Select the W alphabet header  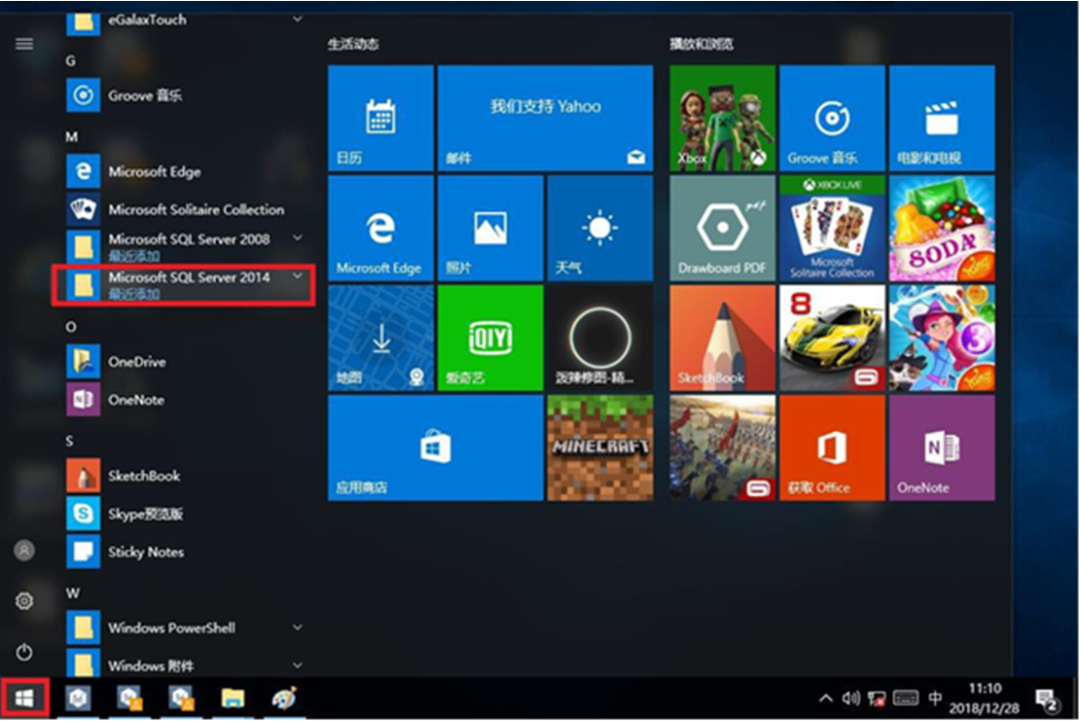[x=72, y=594]
